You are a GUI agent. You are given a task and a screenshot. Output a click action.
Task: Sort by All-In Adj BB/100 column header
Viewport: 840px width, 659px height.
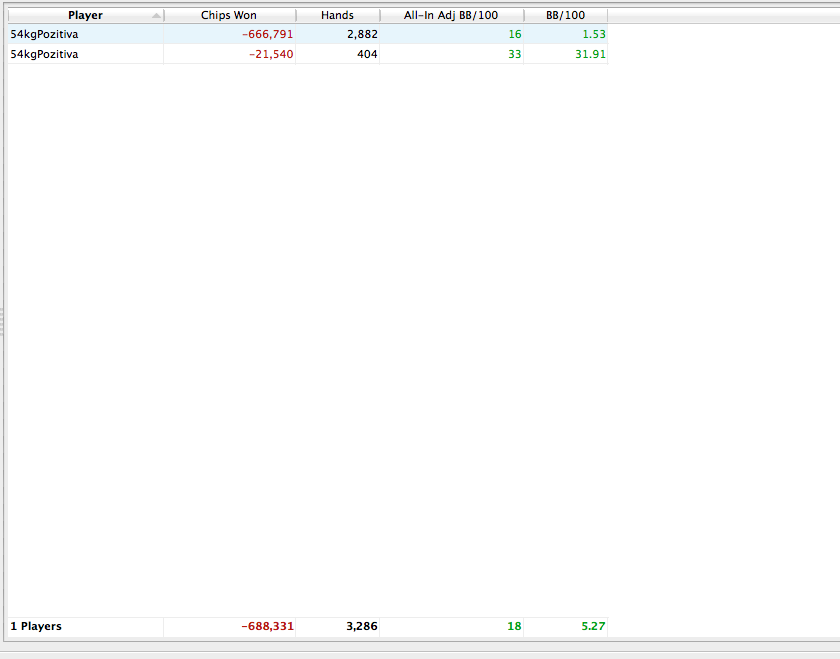452,16
